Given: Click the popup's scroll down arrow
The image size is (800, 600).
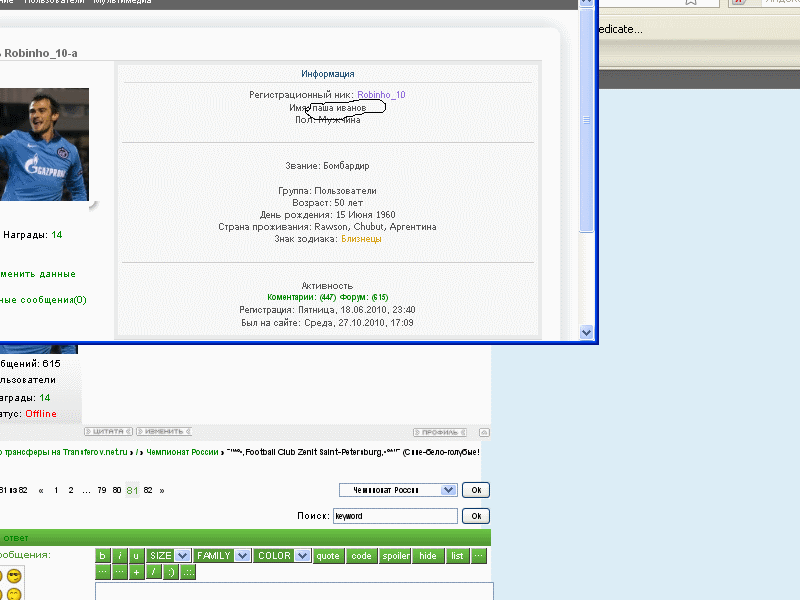Looking at the screenshot, I should (587, 333).
